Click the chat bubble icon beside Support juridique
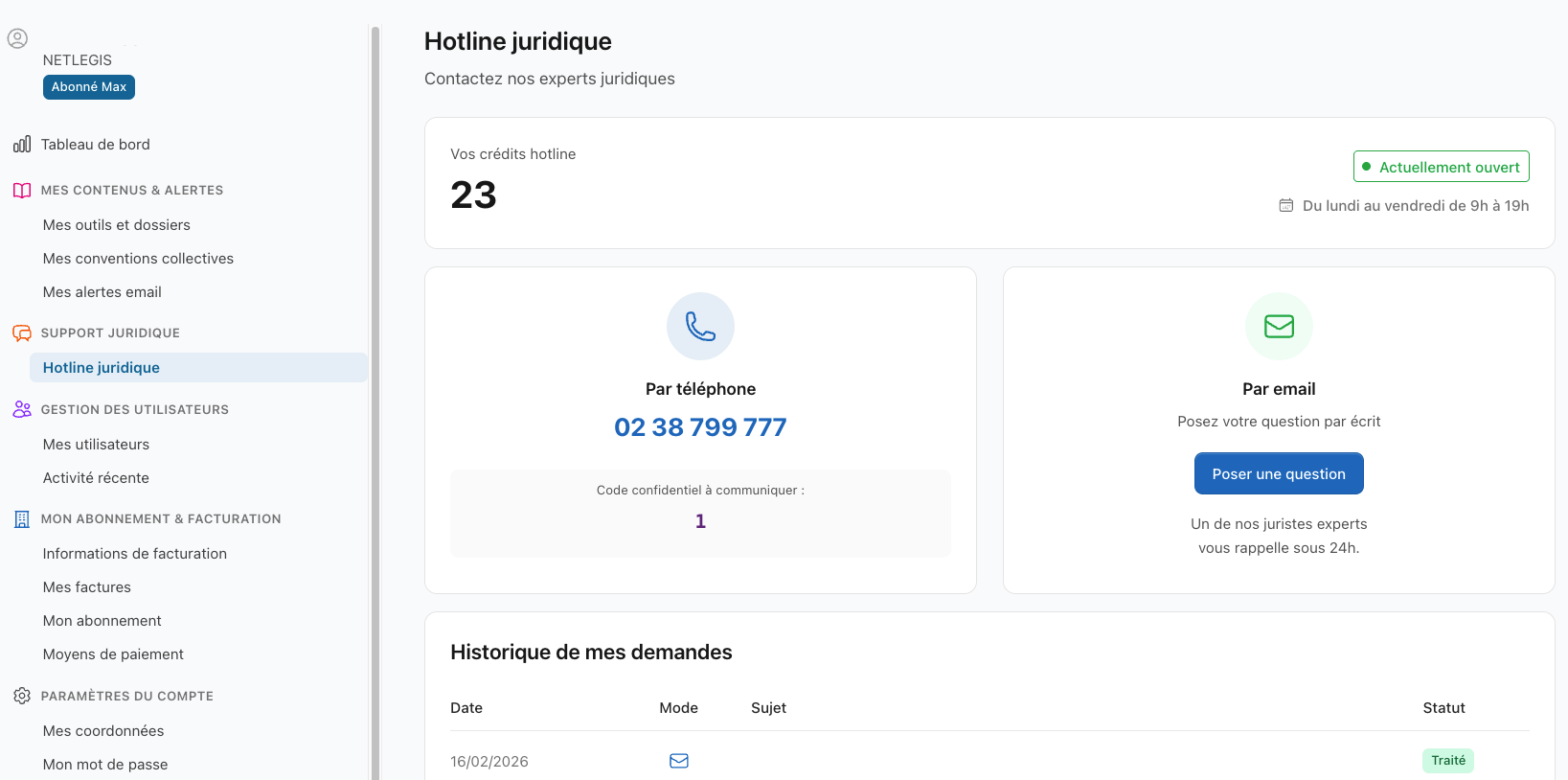The width and height of the screenshot is (1568, 780). pos(22,333)
